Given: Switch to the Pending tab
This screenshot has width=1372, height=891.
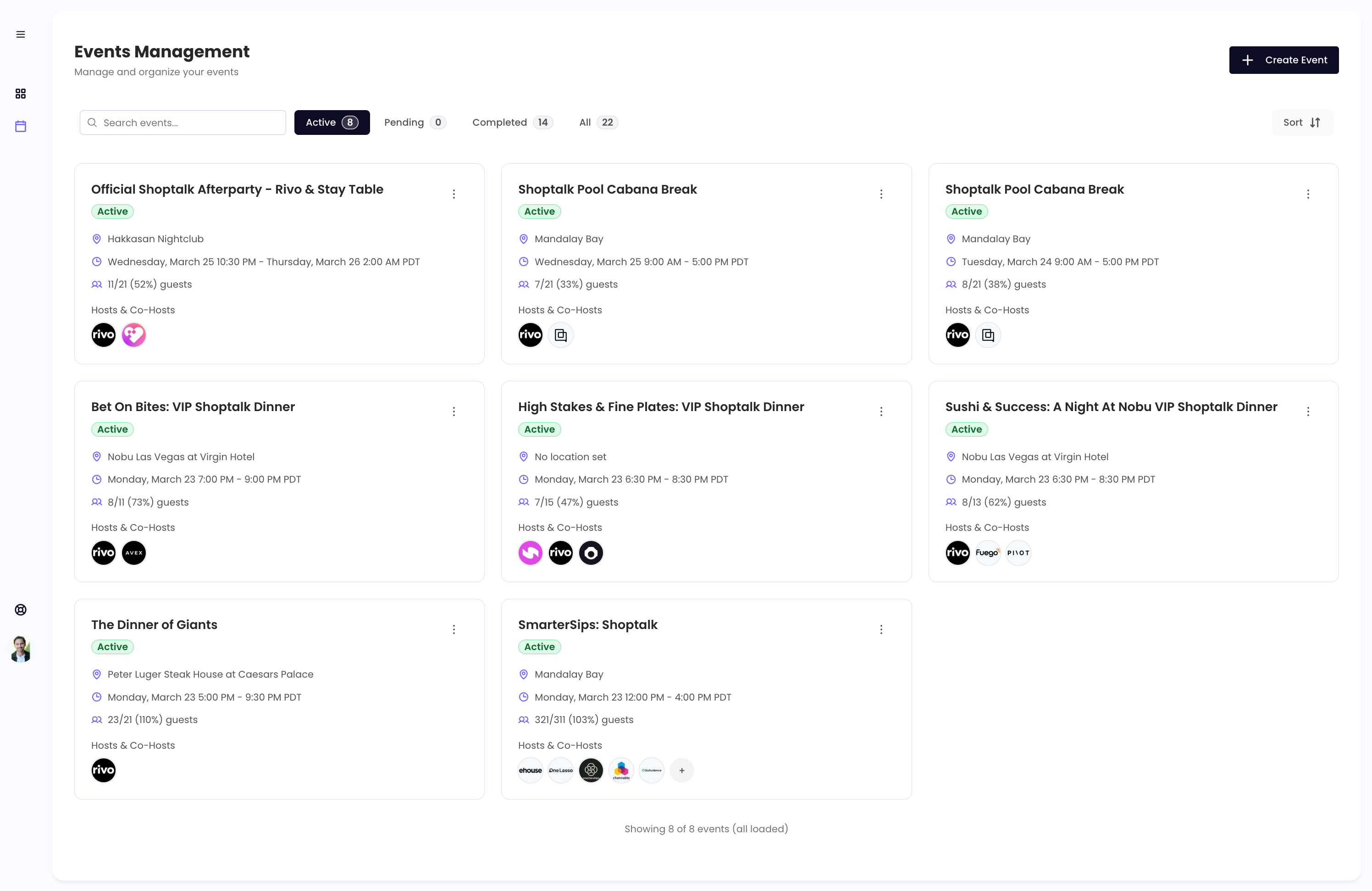Looking at the screenshot, I should click(x=415, y=122).
